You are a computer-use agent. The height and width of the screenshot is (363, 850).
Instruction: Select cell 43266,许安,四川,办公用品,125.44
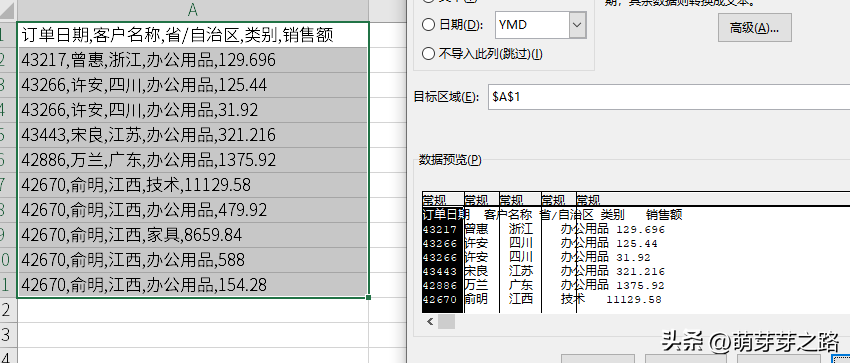click(x=192, y=85)
